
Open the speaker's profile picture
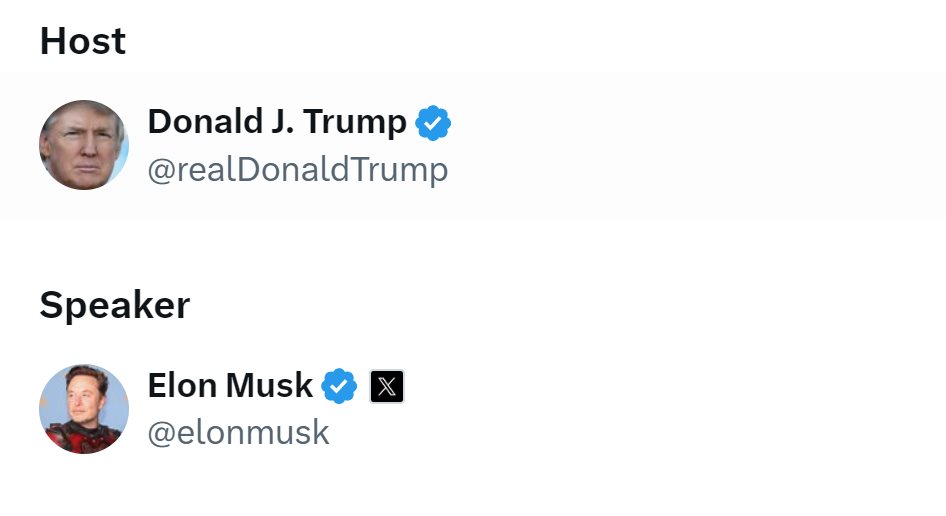84,409
